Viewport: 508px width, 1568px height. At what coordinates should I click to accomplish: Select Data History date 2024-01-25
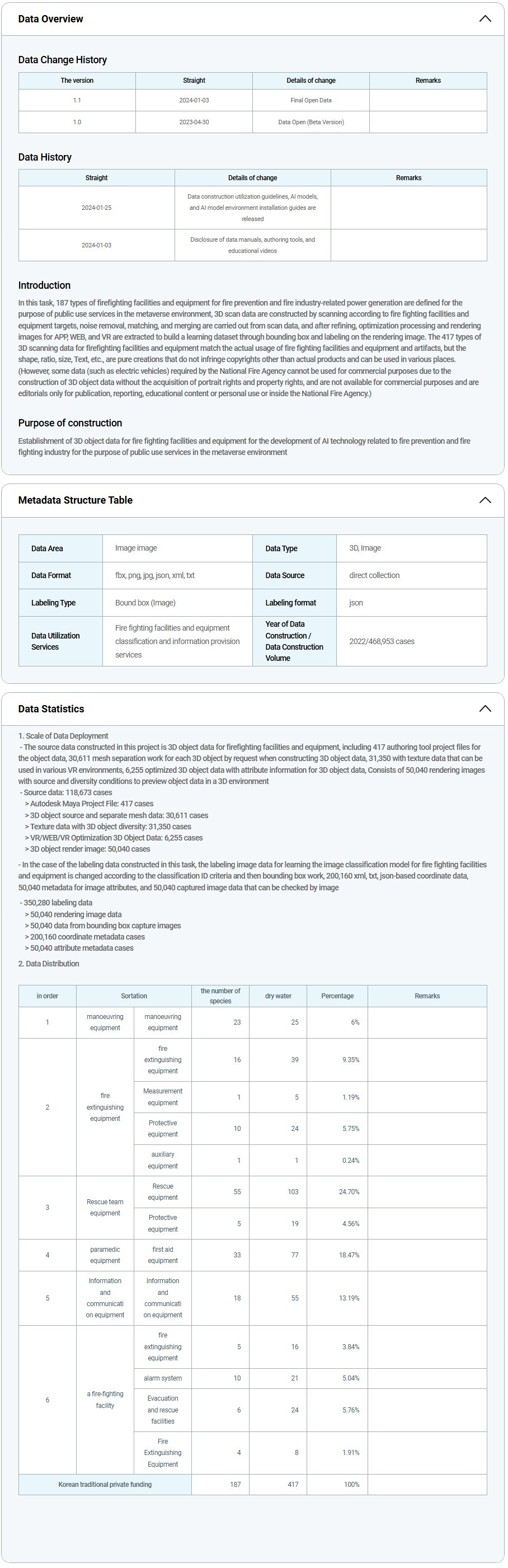97,208
